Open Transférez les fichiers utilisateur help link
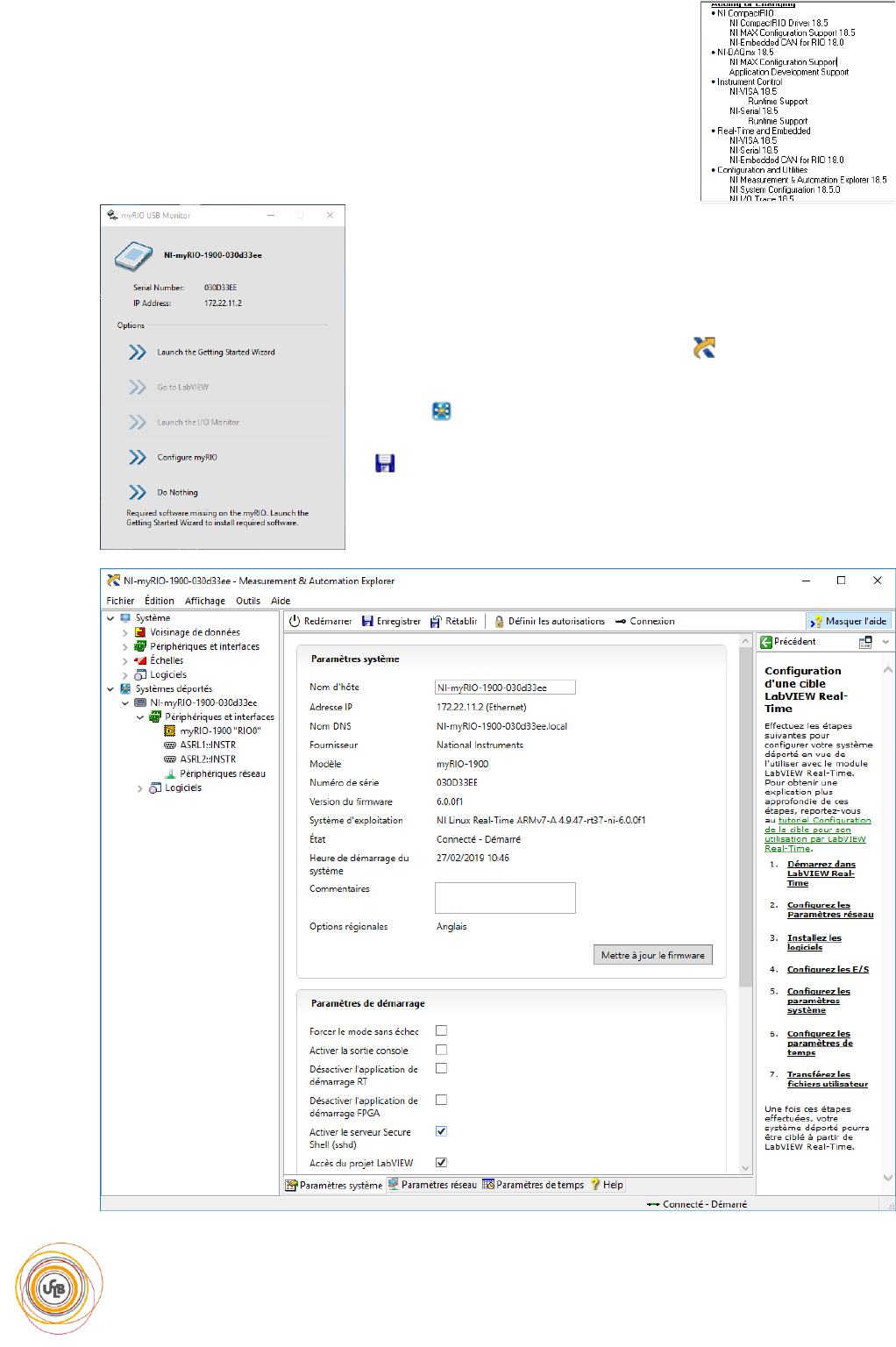The height and width of the screenshot is (1347, 896). 828,1079
